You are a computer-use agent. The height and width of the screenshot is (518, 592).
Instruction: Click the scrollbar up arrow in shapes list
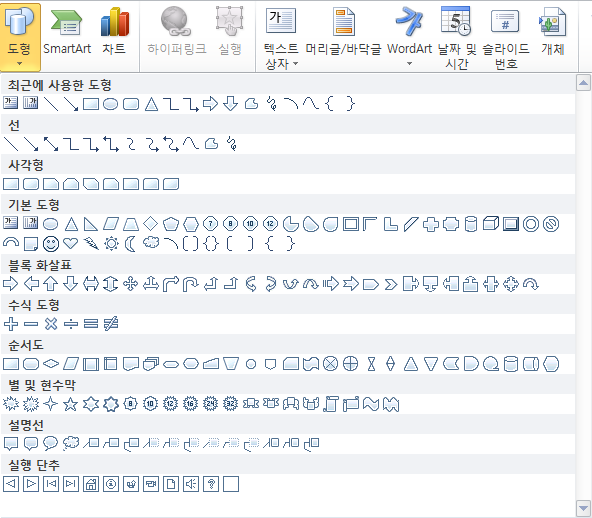[x=583, y=83]
